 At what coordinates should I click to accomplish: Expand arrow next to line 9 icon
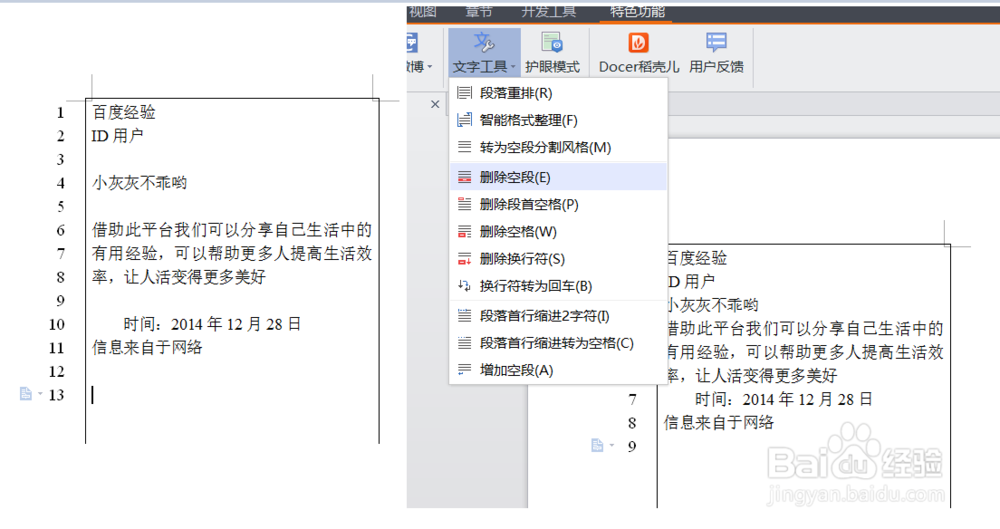612,445
